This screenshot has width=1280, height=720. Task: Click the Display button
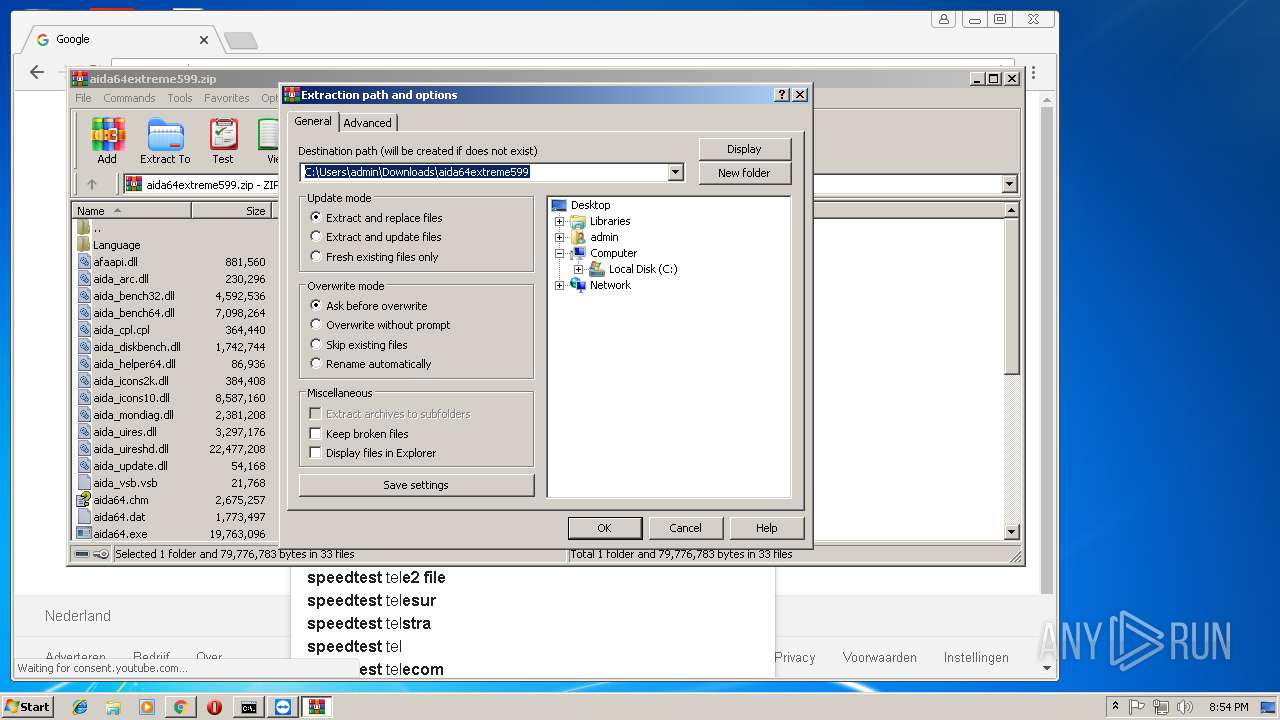point(744,149)
